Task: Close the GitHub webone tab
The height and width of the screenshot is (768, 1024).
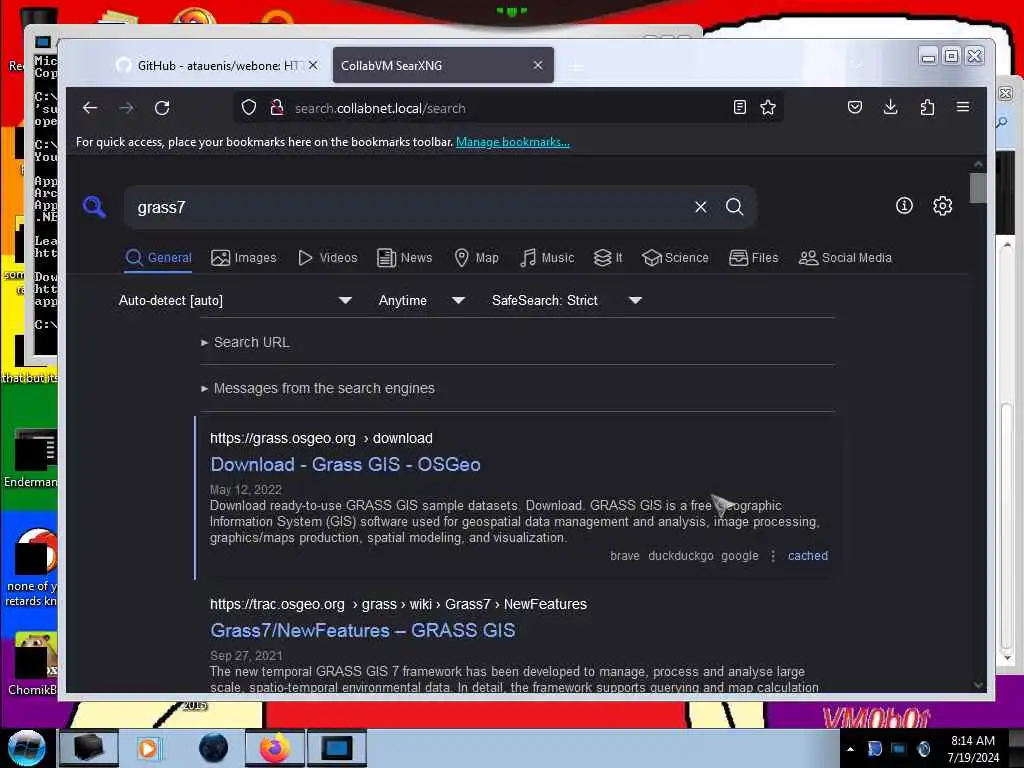Action: (313, 65)
